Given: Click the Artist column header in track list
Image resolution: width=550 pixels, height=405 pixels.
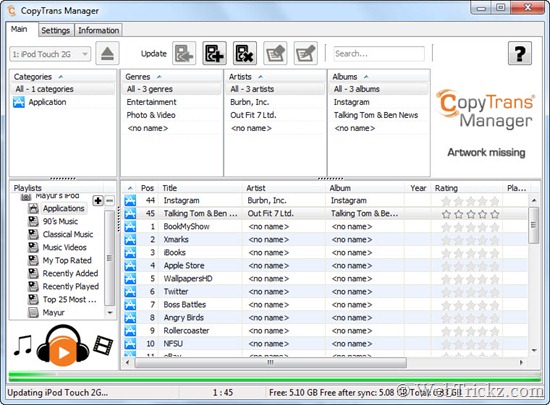Looking at the screenshot, I should [284, 188].
